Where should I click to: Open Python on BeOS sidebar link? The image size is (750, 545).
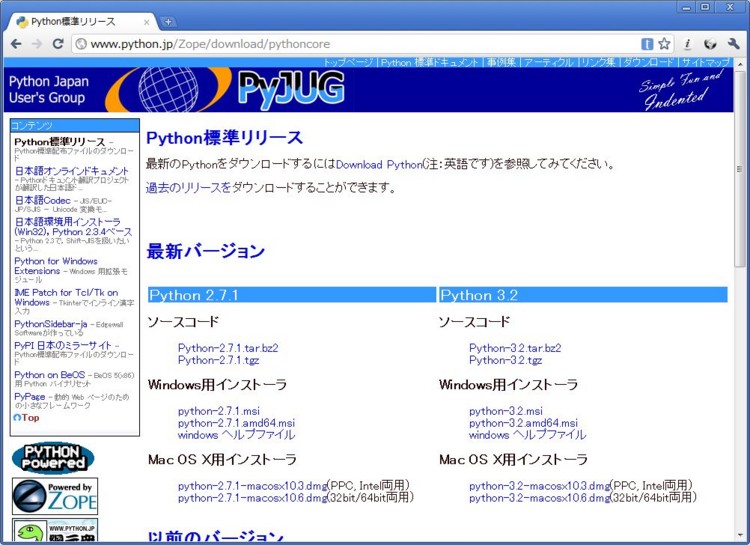50,375
